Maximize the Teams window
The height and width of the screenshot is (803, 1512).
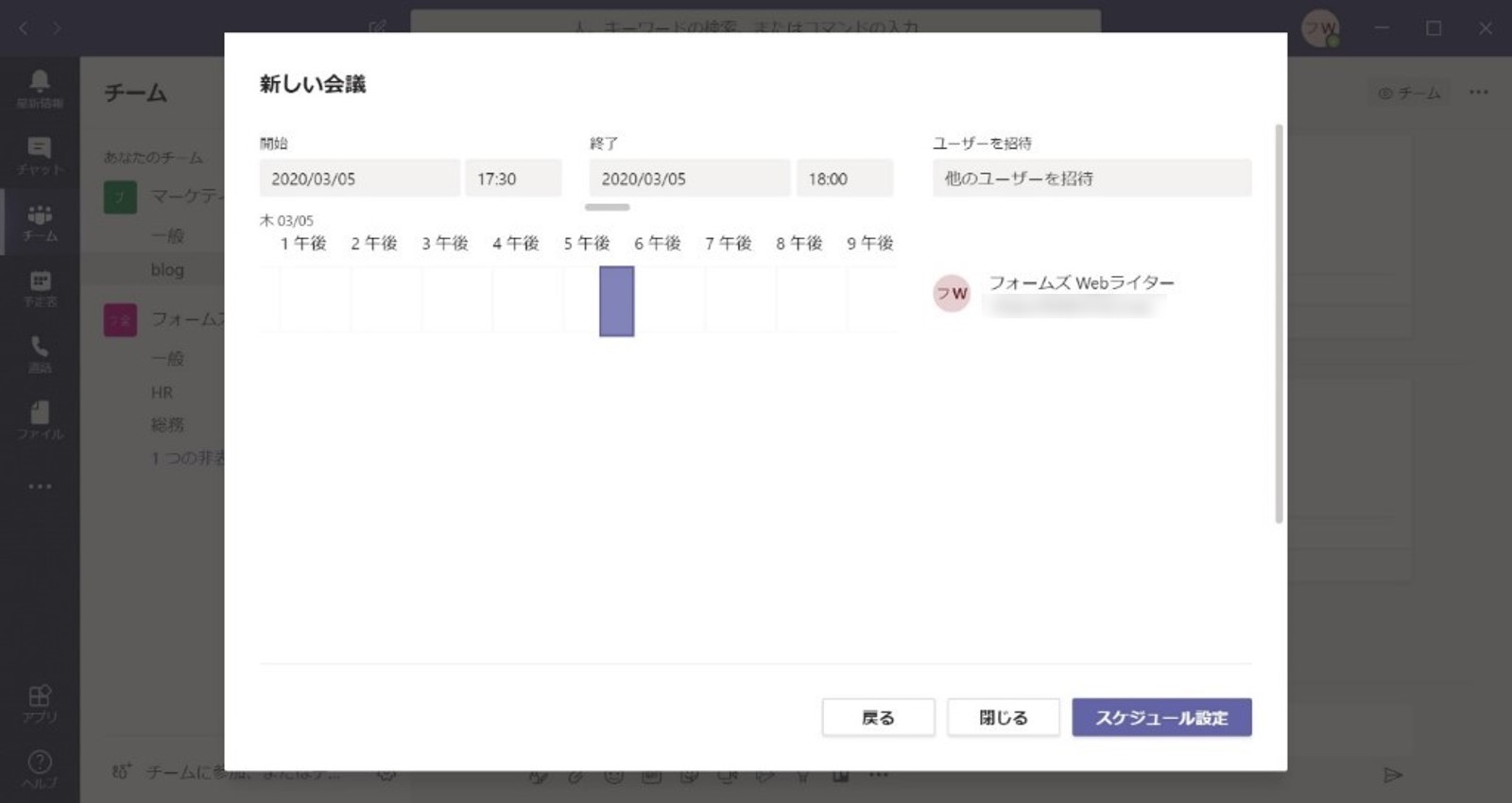point(1434,28)
